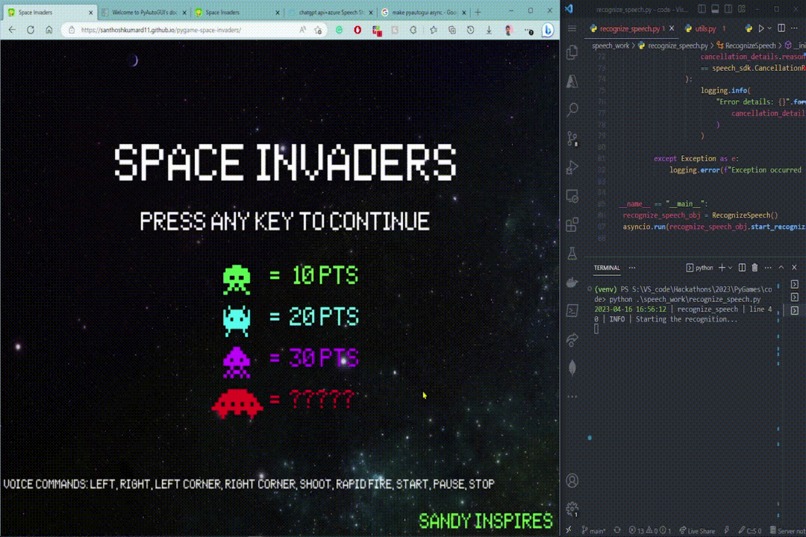Click recognize_speech.py in the breadcrumb path
The height and width of the screenshot is (537, 806).
pos(677,46)
